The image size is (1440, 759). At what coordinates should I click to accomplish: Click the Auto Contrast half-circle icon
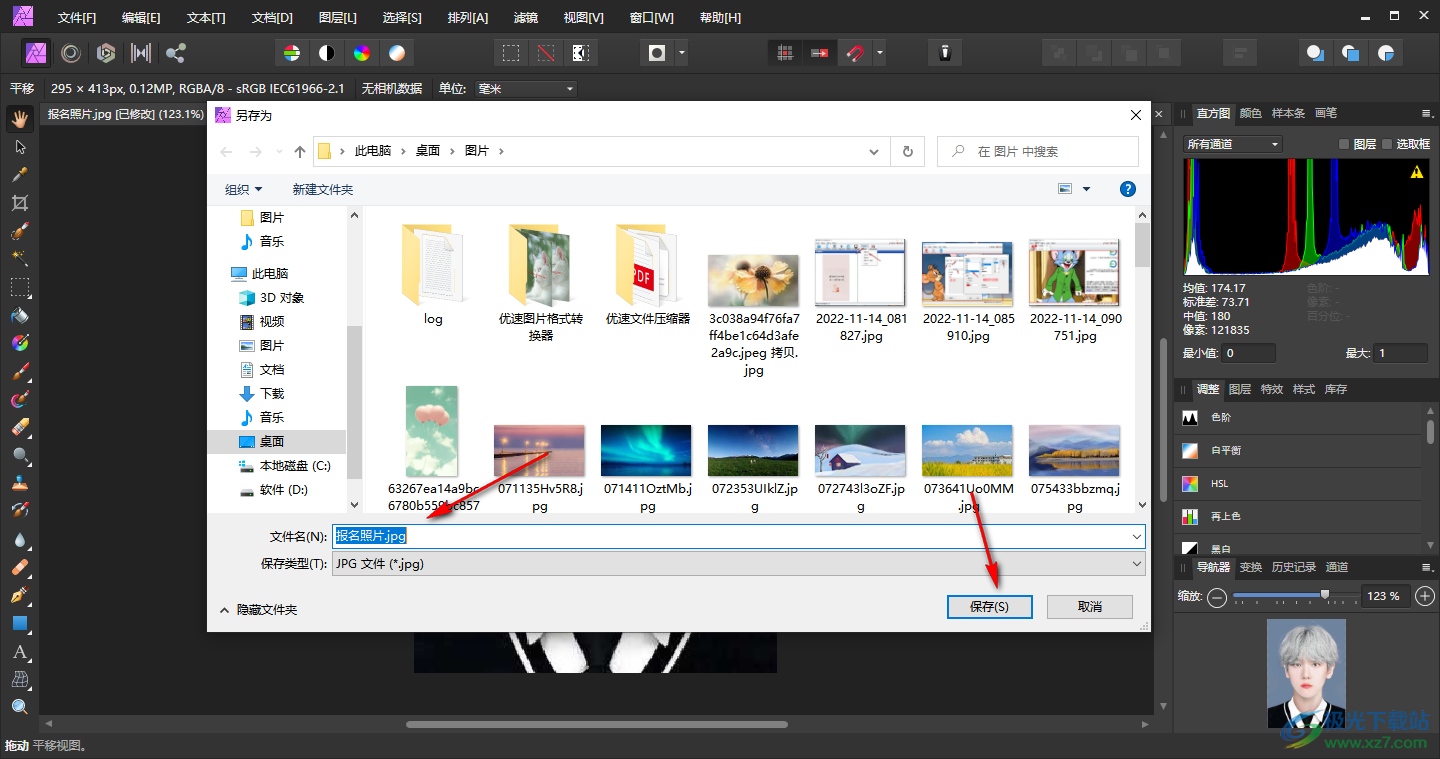pos(327,53)
